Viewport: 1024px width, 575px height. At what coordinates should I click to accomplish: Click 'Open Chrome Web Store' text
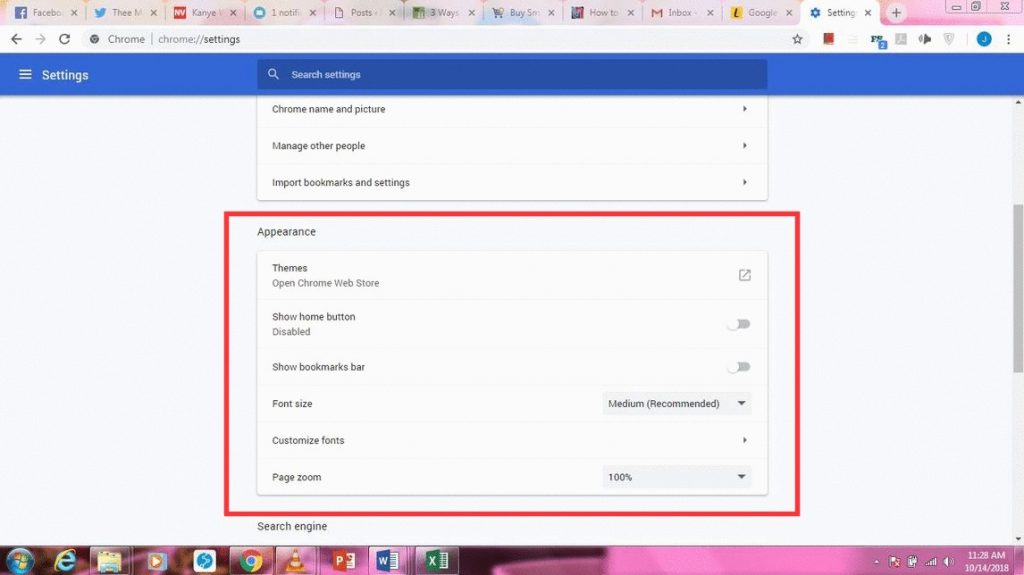pyautogui.click(x=325, y=283)
